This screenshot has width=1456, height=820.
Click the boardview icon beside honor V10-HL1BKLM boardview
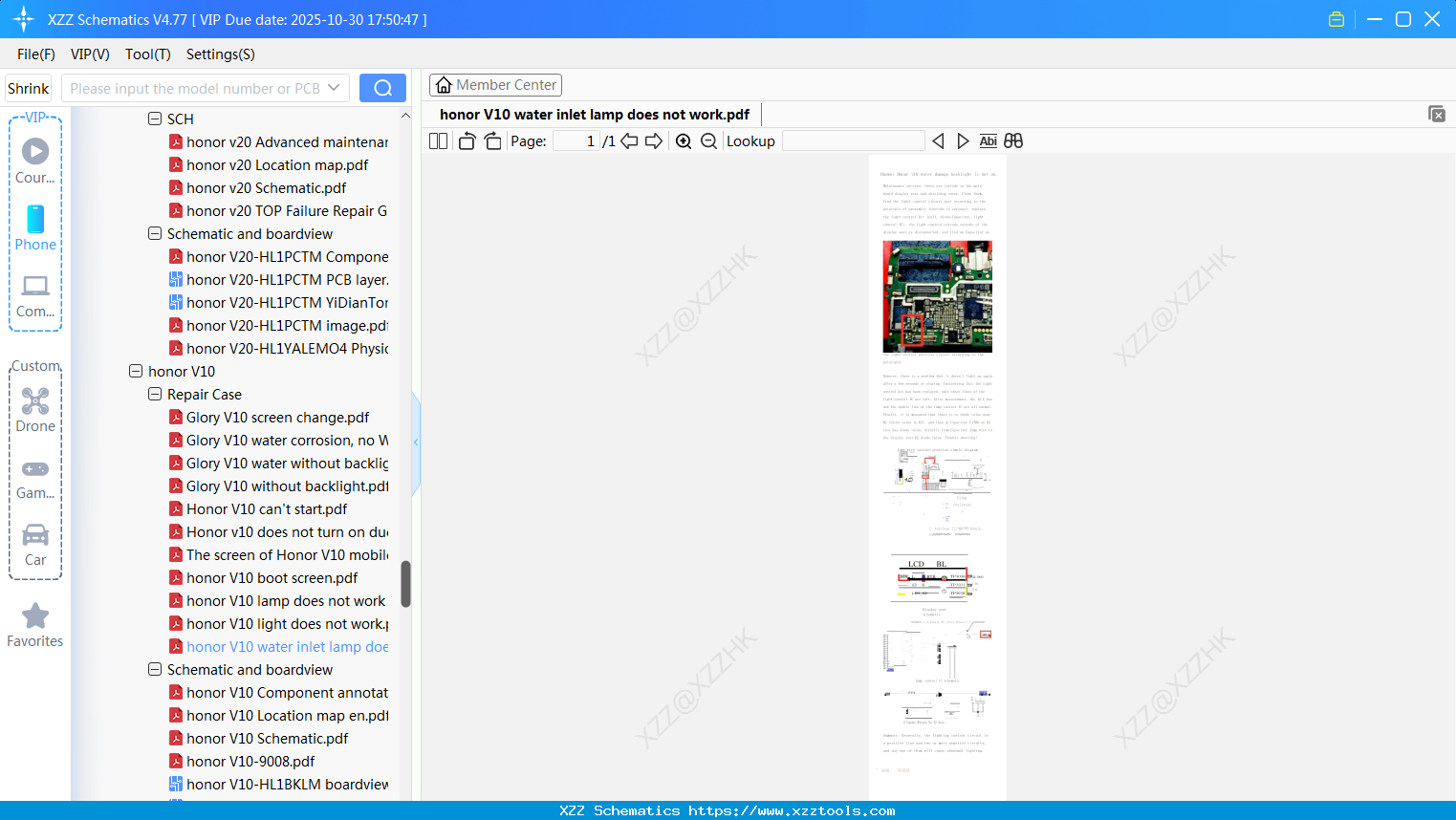coord(176,784)
